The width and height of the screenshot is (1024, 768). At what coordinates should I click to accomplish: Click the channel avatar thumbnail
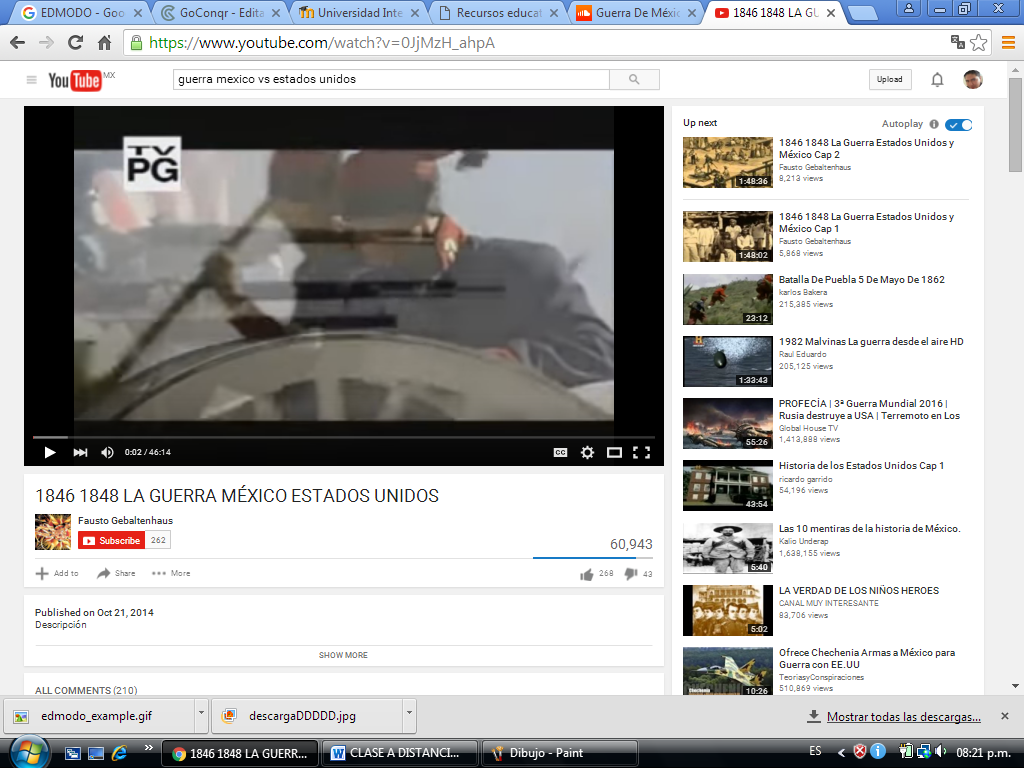click(53, 532)
